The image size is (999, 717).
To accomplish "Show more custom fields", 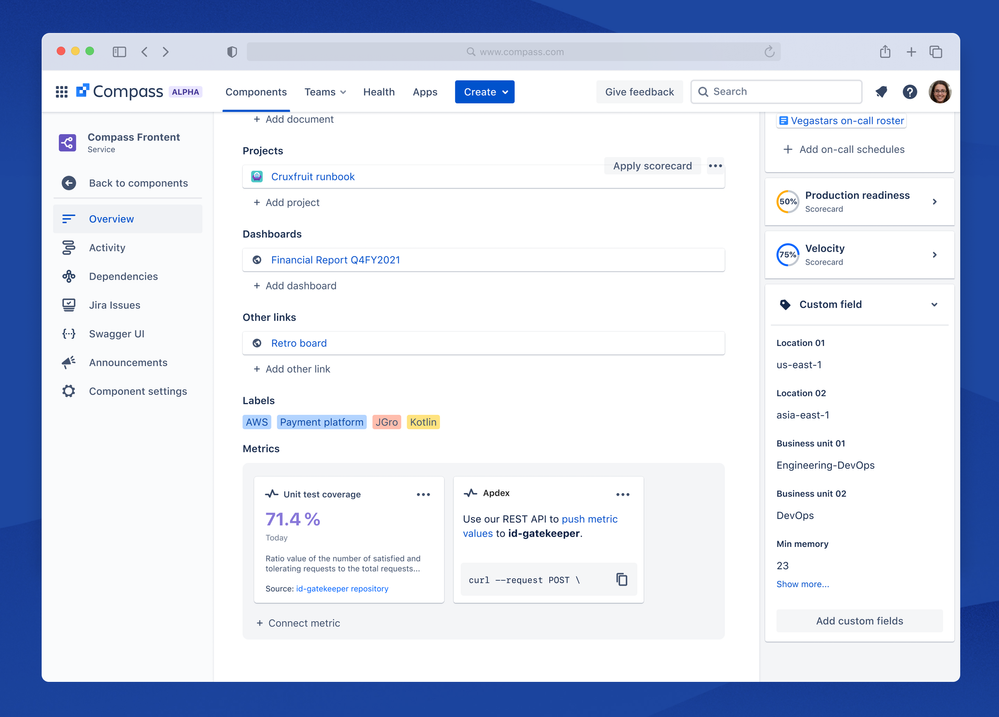I will tap(802, 584).
